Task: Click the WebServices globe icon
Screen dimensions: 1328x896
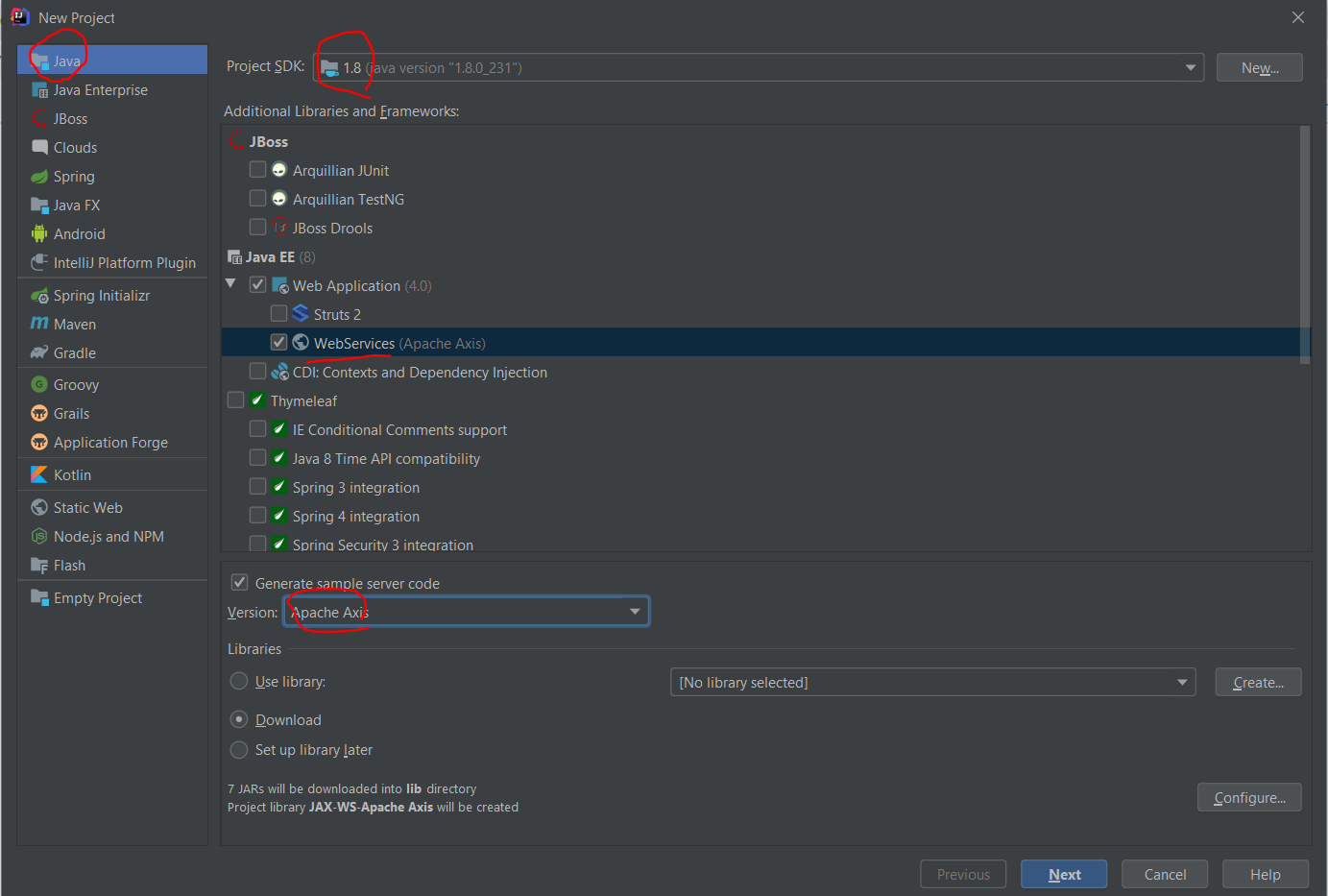Action: 301,343
